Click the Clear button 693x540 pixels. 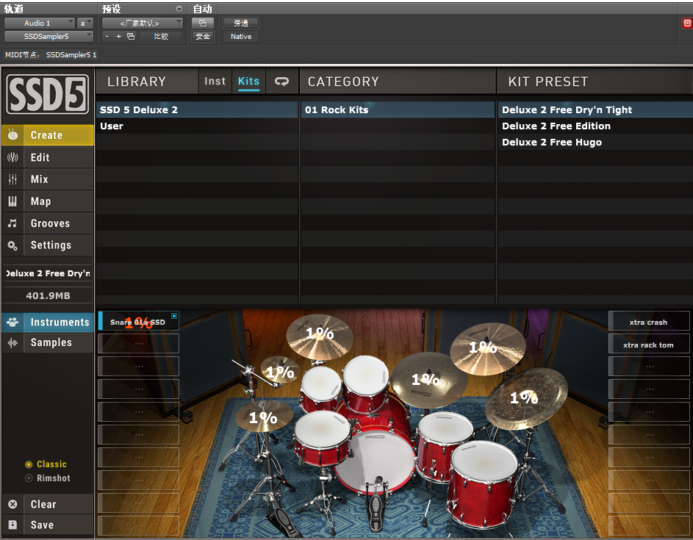click(x=43, y=504)
